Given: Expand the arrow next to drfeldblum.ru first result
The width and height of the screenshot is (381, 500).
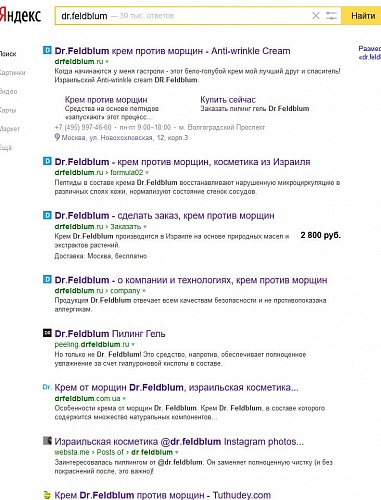Looking at the screenshot, I should (107, 62).
